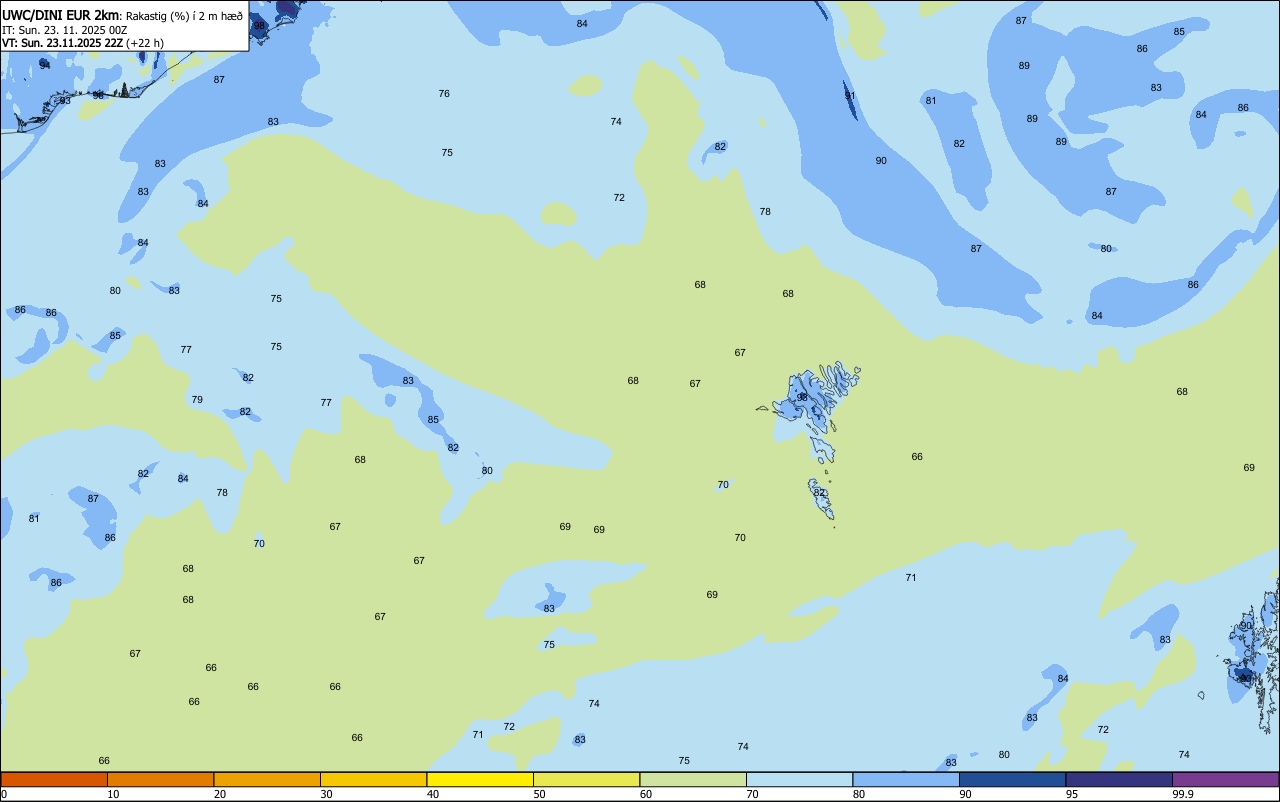
Task: Pick the bright yellow 40–50 legend swatch
Action: pos(480,779)
